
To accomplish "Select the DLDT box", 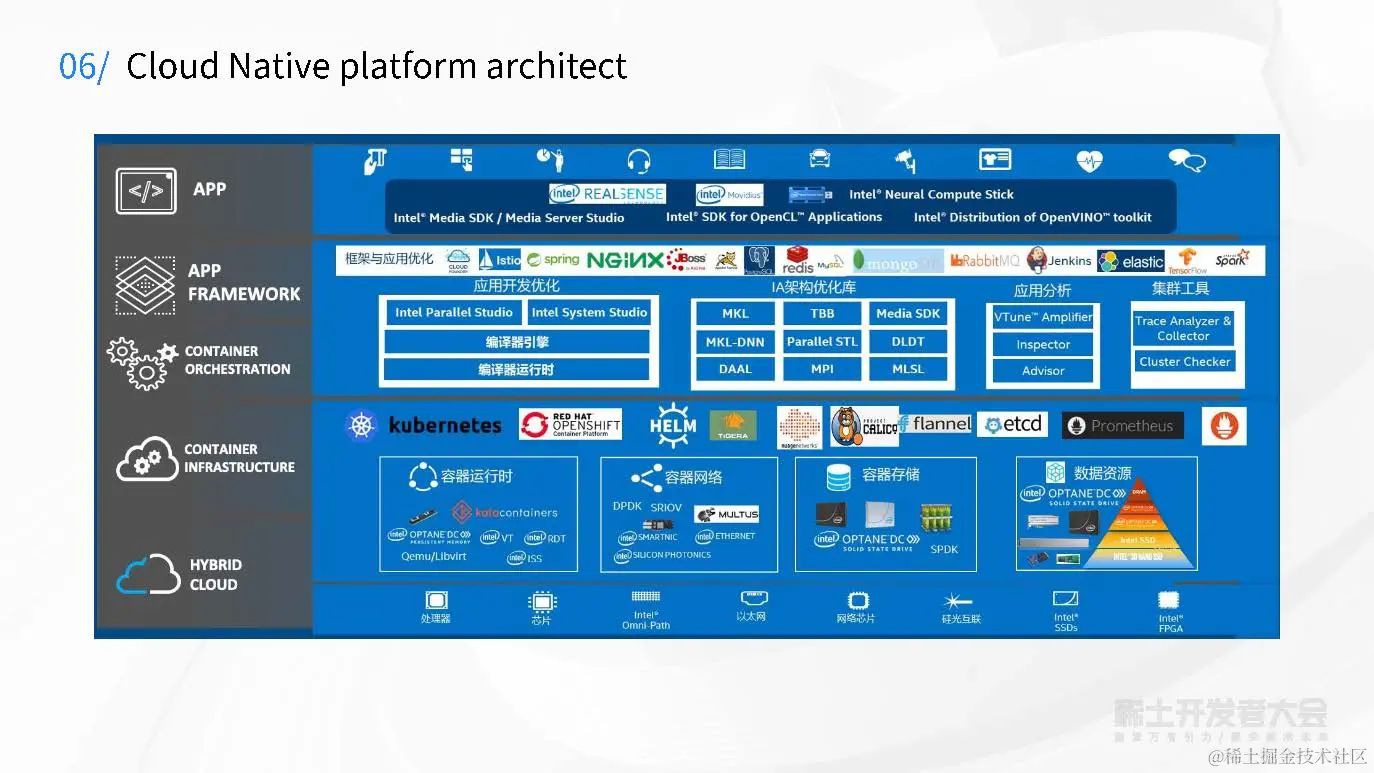I will [x=908, y=342].
